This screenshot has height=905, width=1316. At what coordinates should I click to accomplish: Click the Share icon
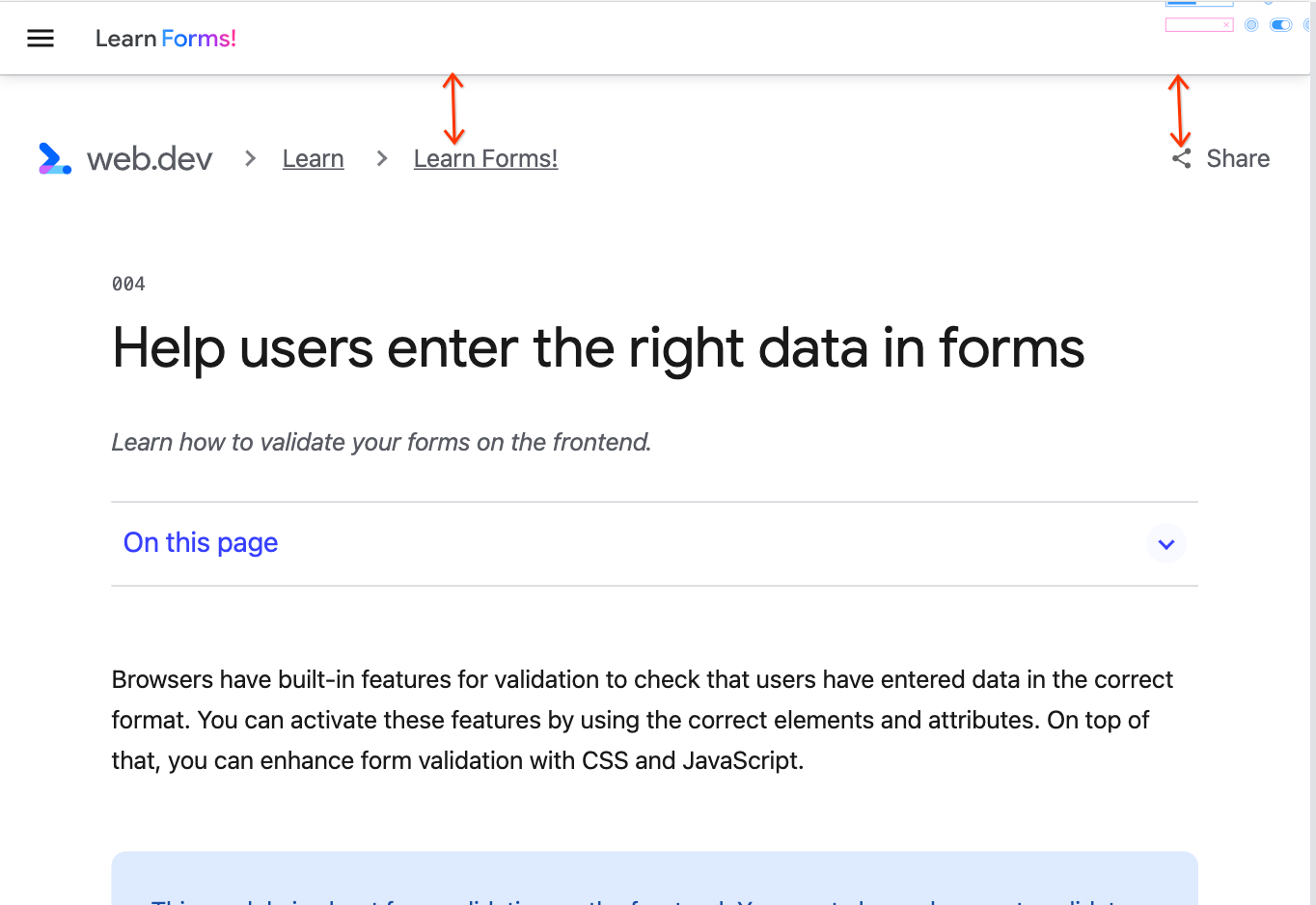point(1181,158)
